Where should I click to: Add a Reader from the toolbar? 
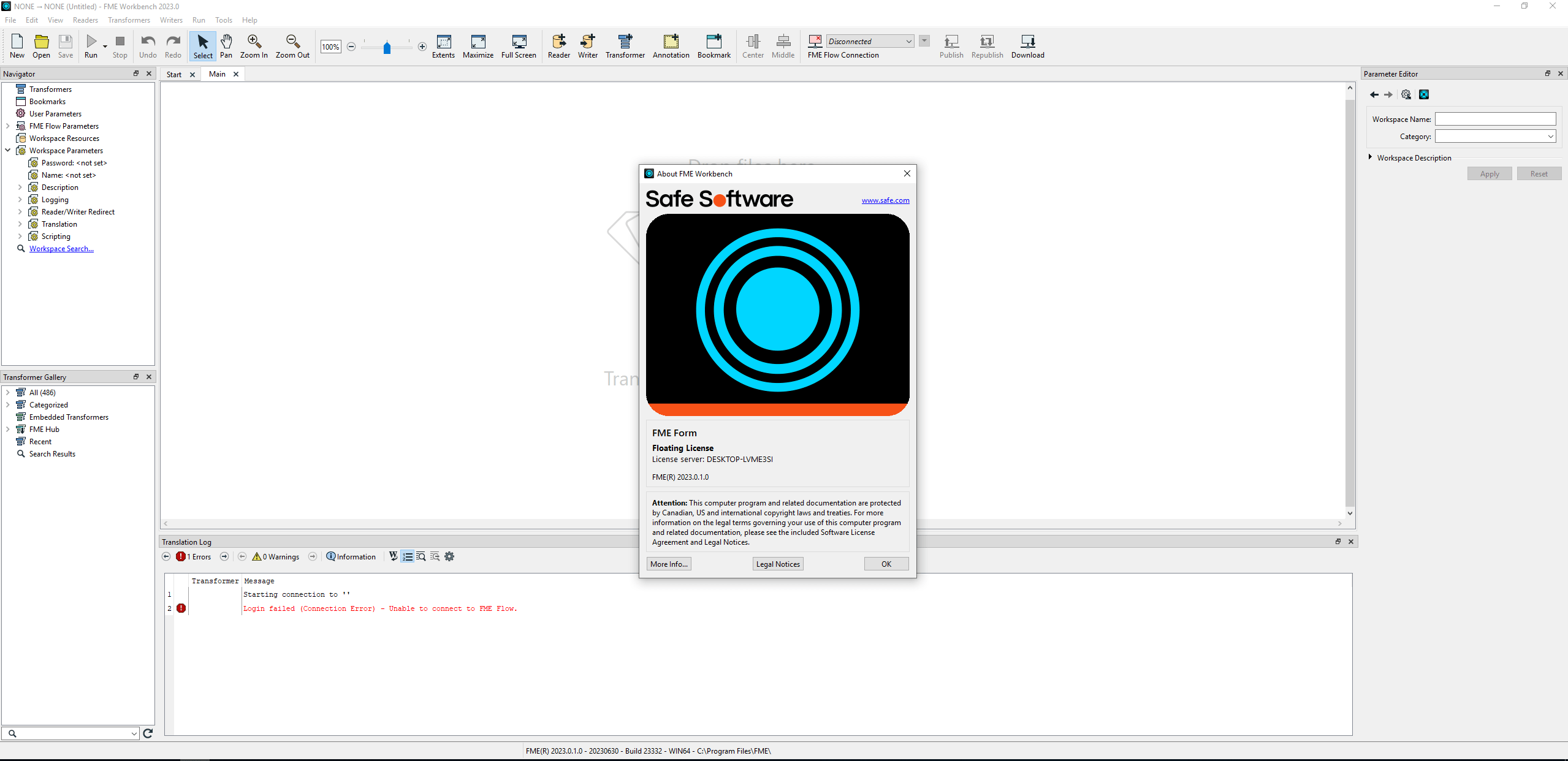point(559,46)
